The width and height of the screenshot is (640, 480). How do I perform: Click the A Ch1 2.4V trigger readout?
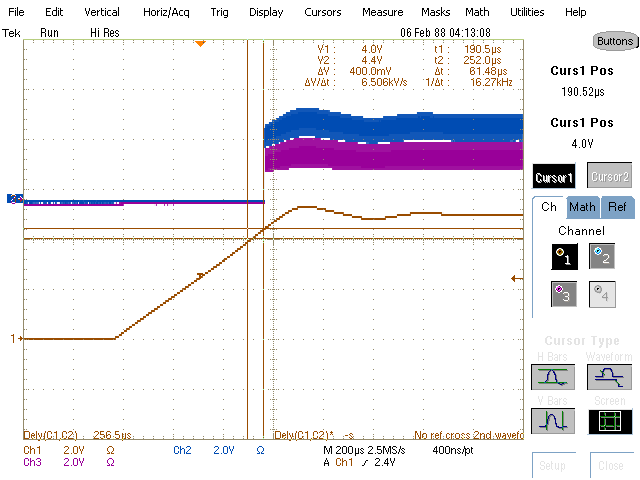(x=359, y=462)
